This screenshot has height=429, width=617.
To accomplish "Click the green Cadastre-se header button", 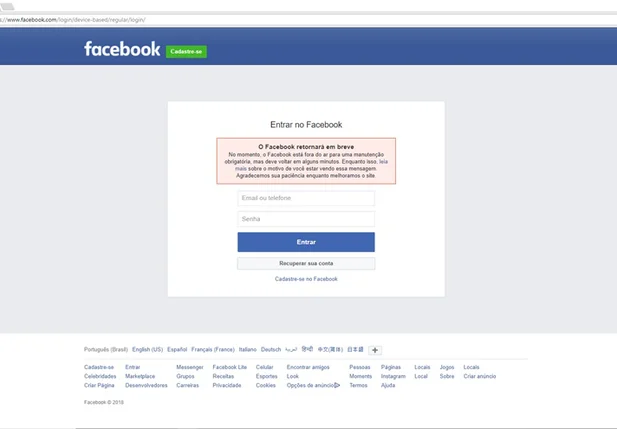I will pos(186,52).
